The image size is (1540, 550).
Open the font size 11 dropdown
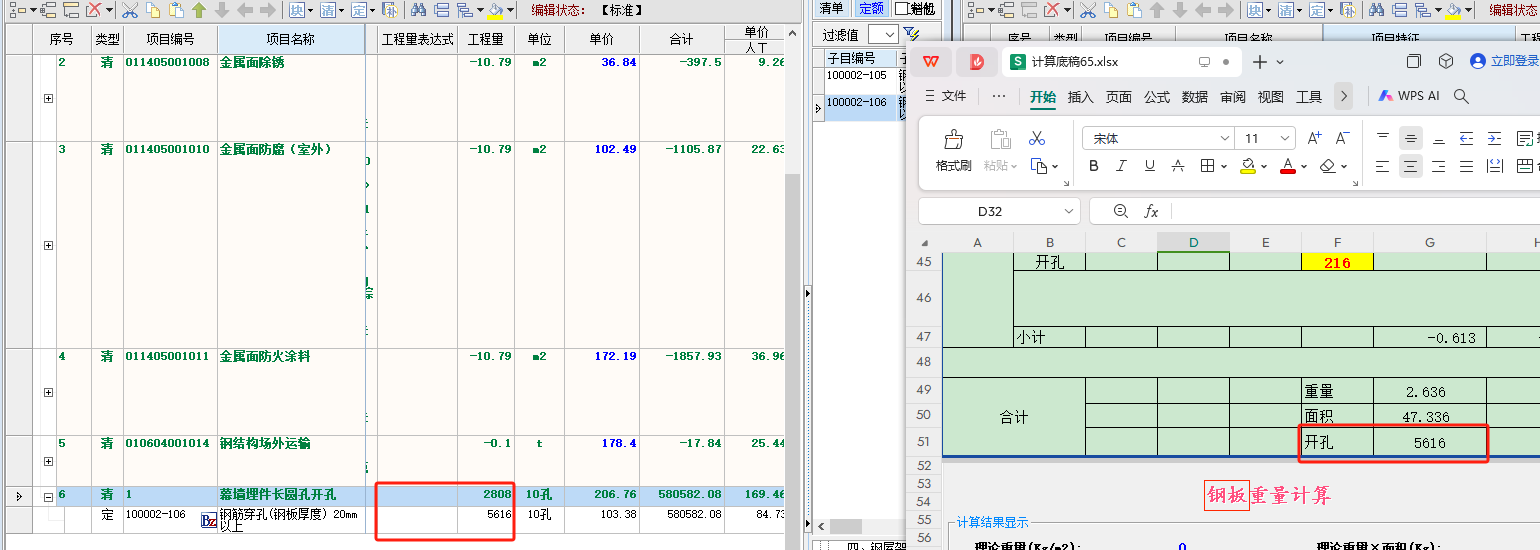coord(1285,138)
